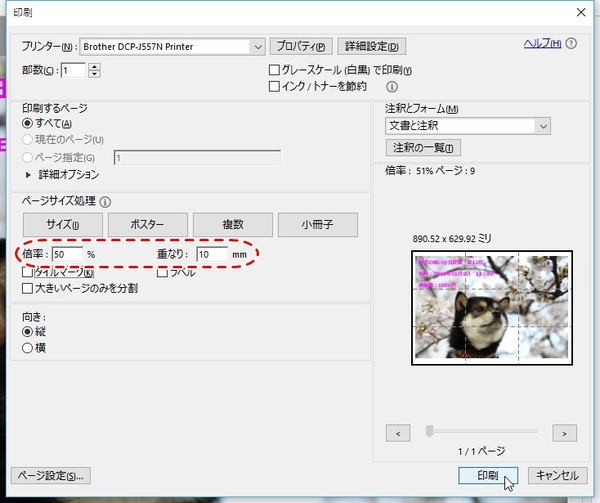The width and height of the screenshot is (600, 503).
Task: Click 注釈の一覧 button
Action: 423,148
